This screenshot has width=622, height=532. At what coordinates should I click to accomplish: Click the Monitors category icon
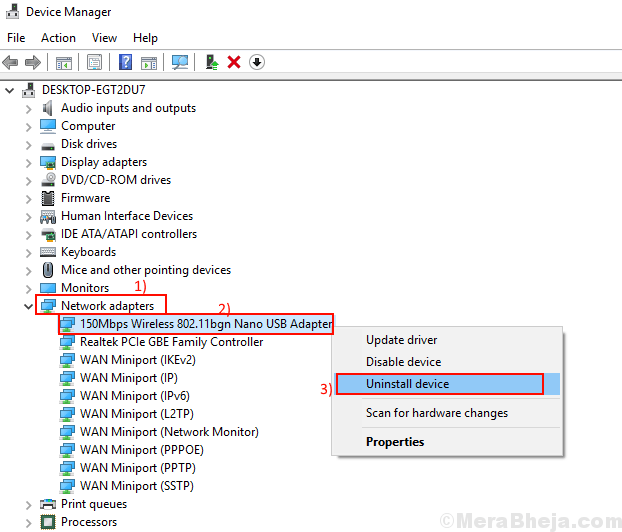point(48,288)
